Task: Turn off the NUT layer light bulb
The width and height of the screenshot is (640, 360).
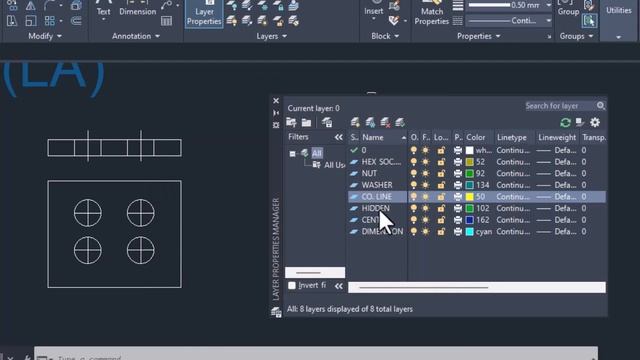Action: coord(414,173)
